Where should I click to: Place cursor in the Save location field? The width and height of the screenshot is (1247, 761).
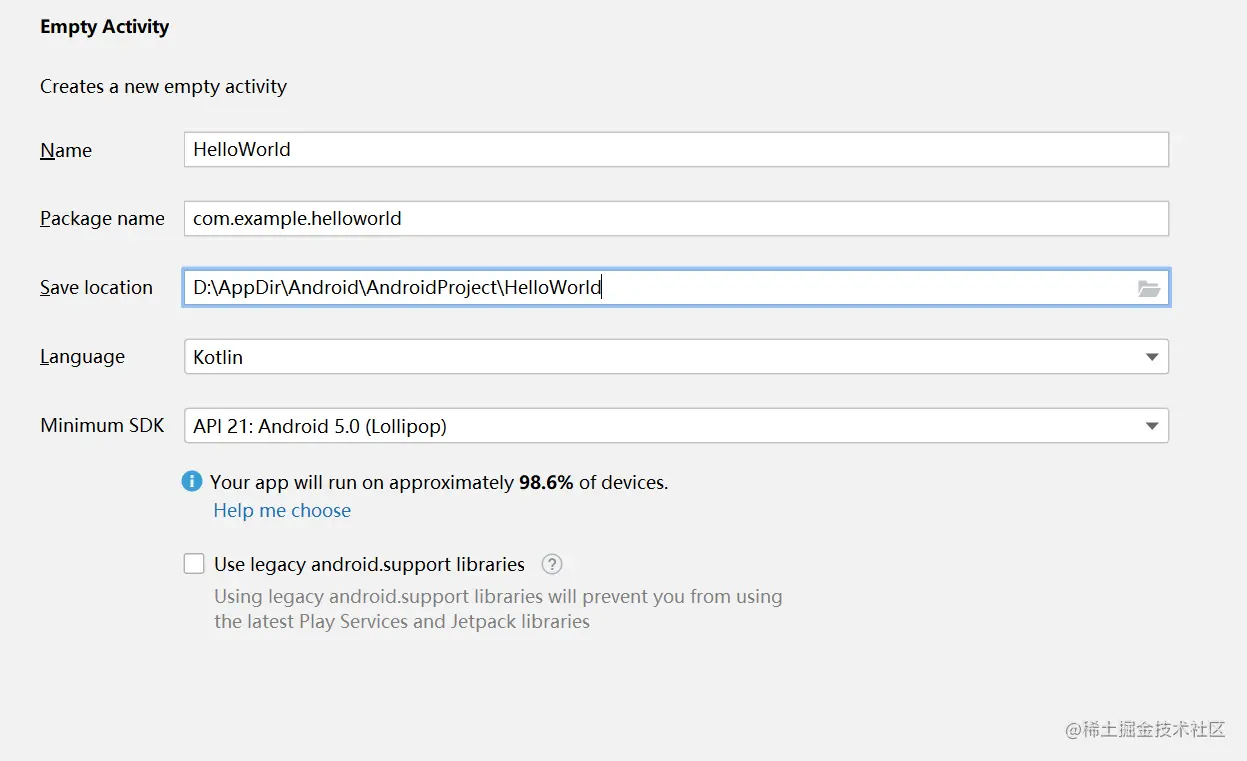click(x=860, y=288)
